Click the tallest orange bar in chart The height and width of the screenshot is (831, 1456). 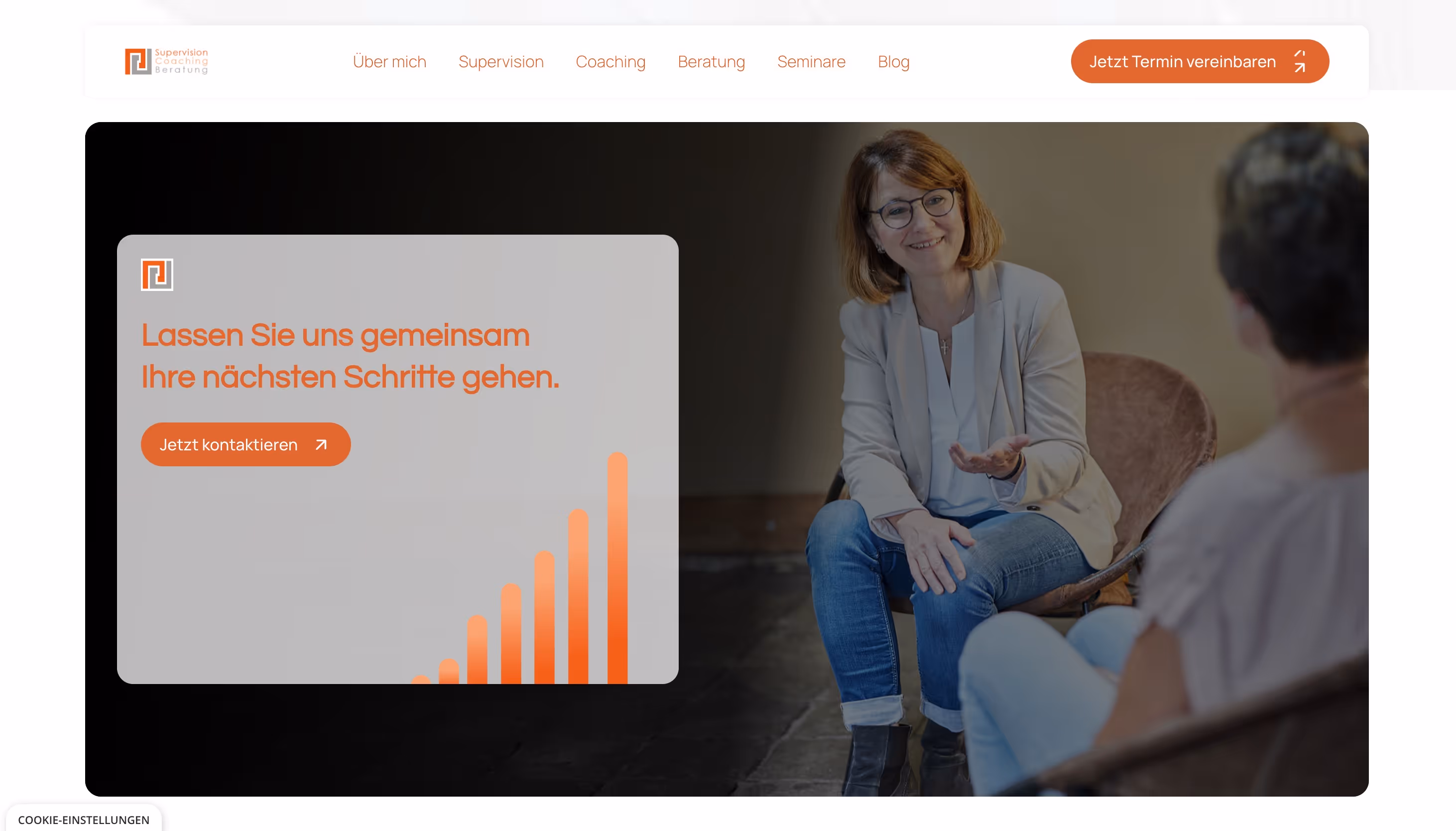(x=617, y=568)
